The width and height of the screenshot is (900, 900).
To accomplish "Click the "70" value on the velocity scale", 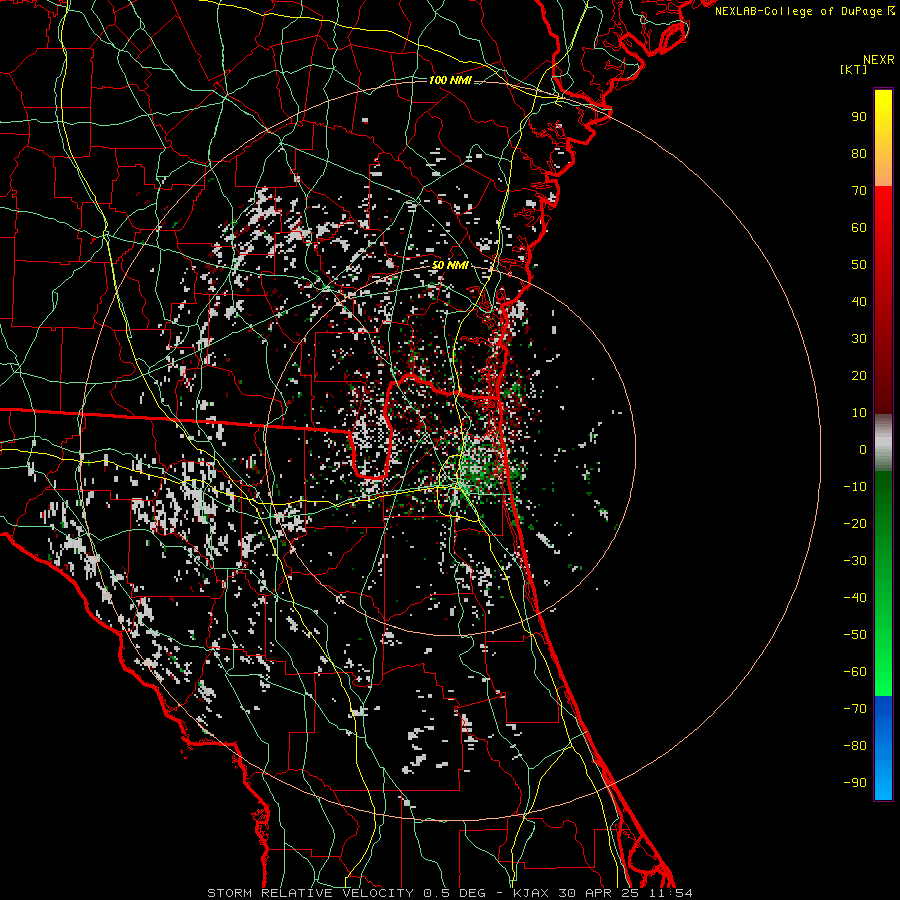I will [859, 191].
